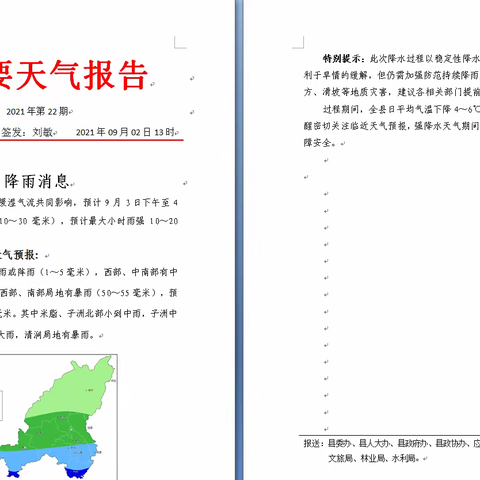Click the text 障安全。
The height and width of the screenshot is (480, 480).
point(321,143)
